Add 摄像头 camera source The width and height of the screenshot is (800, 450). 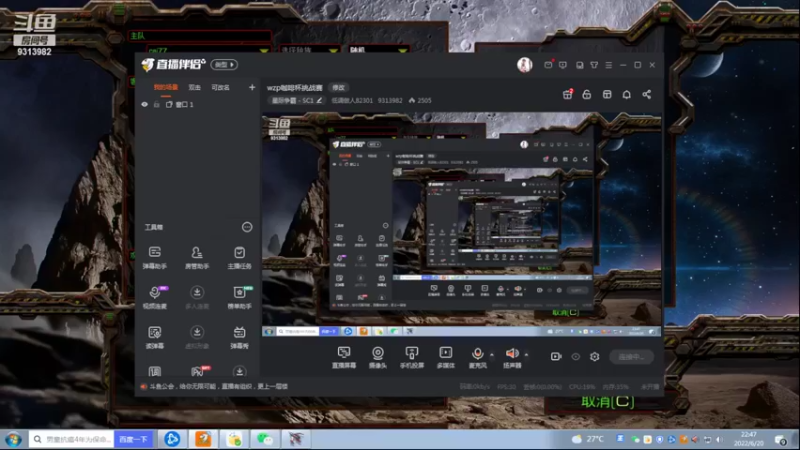pyautogui.click(x=378, y=357)
